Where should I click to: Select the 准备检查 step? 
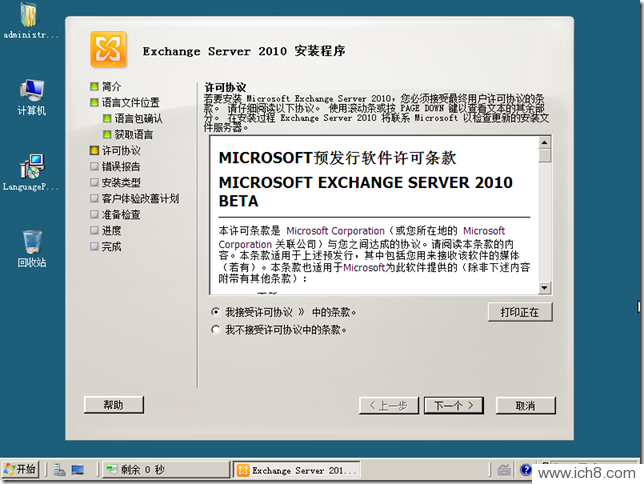(115, 214)
